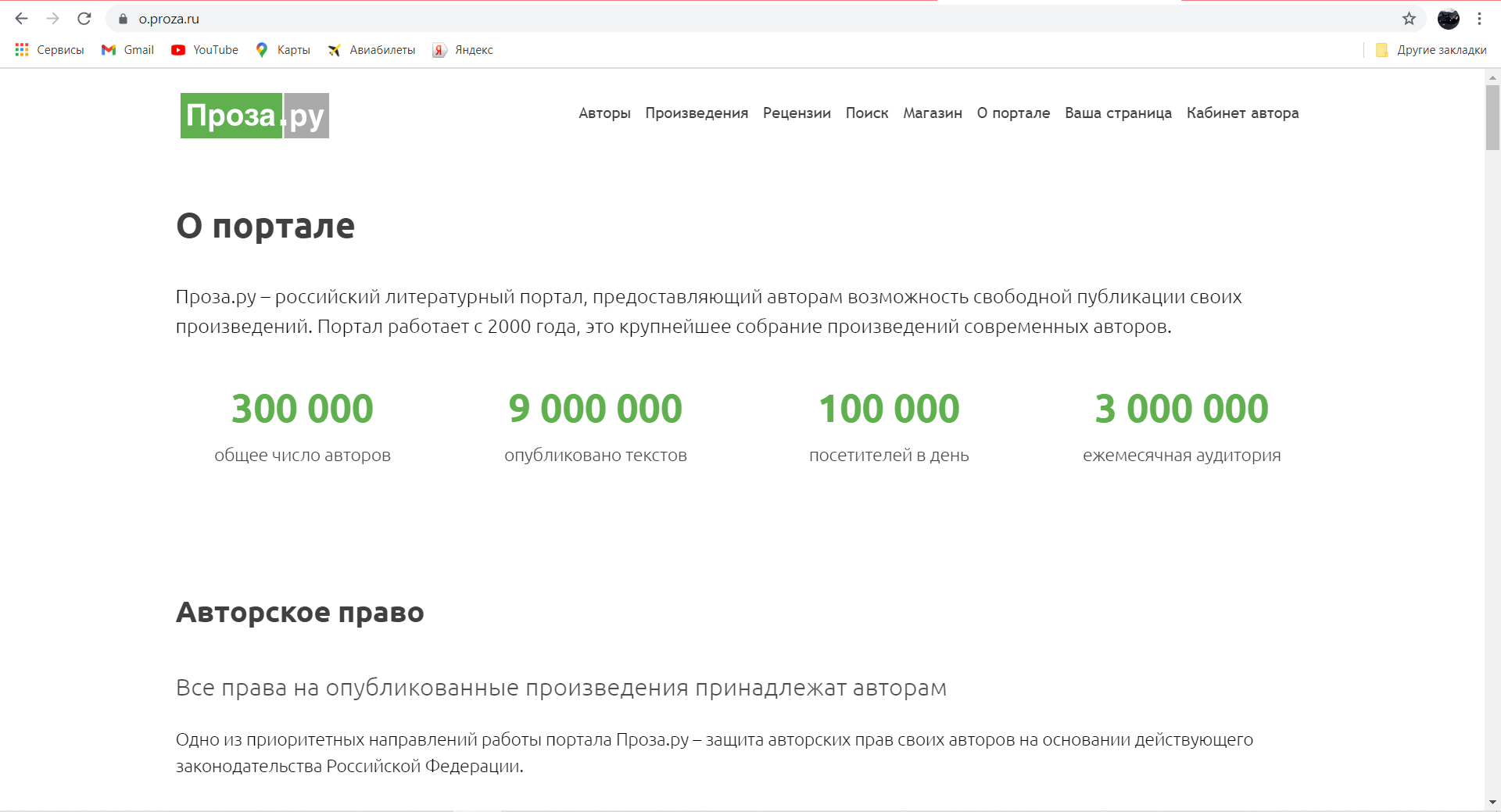Go to Авторы section
This screenshot has width=1501, height=812.
tap(604, 113)
